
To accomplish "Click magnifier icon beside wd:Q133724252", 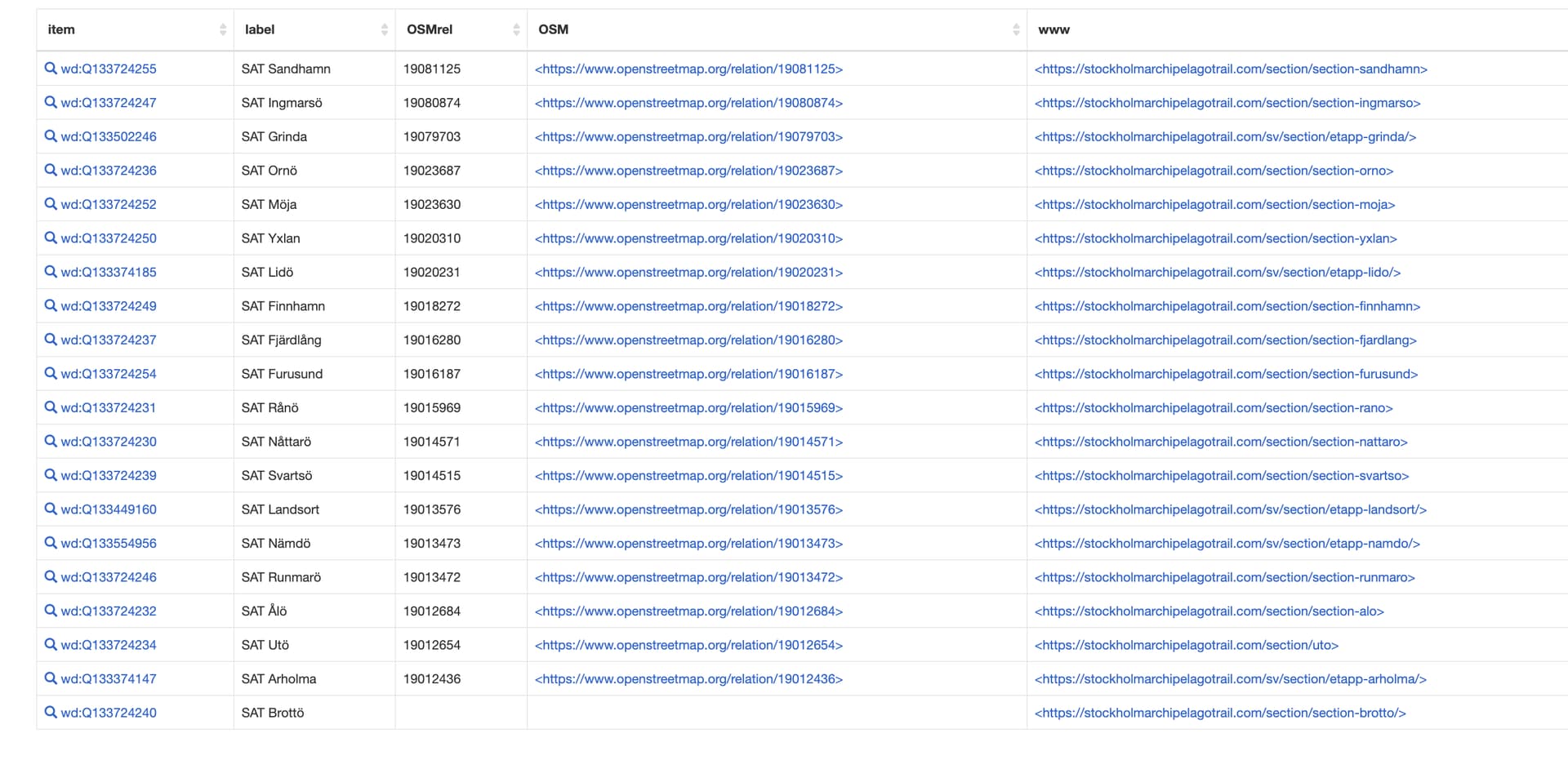I will pyautogui.click(x=51, y=204).
